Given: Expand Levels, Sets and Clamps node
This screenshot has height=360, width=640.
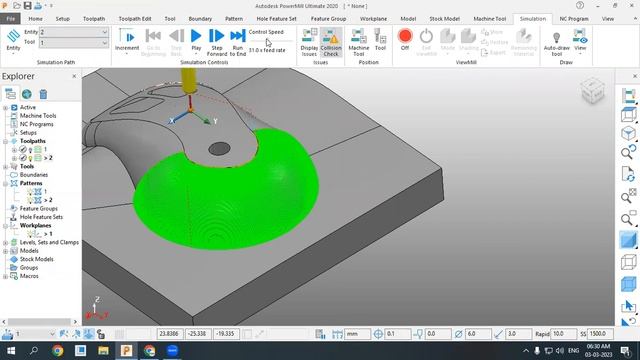Looking at the screenshot, I should point(5,242).
